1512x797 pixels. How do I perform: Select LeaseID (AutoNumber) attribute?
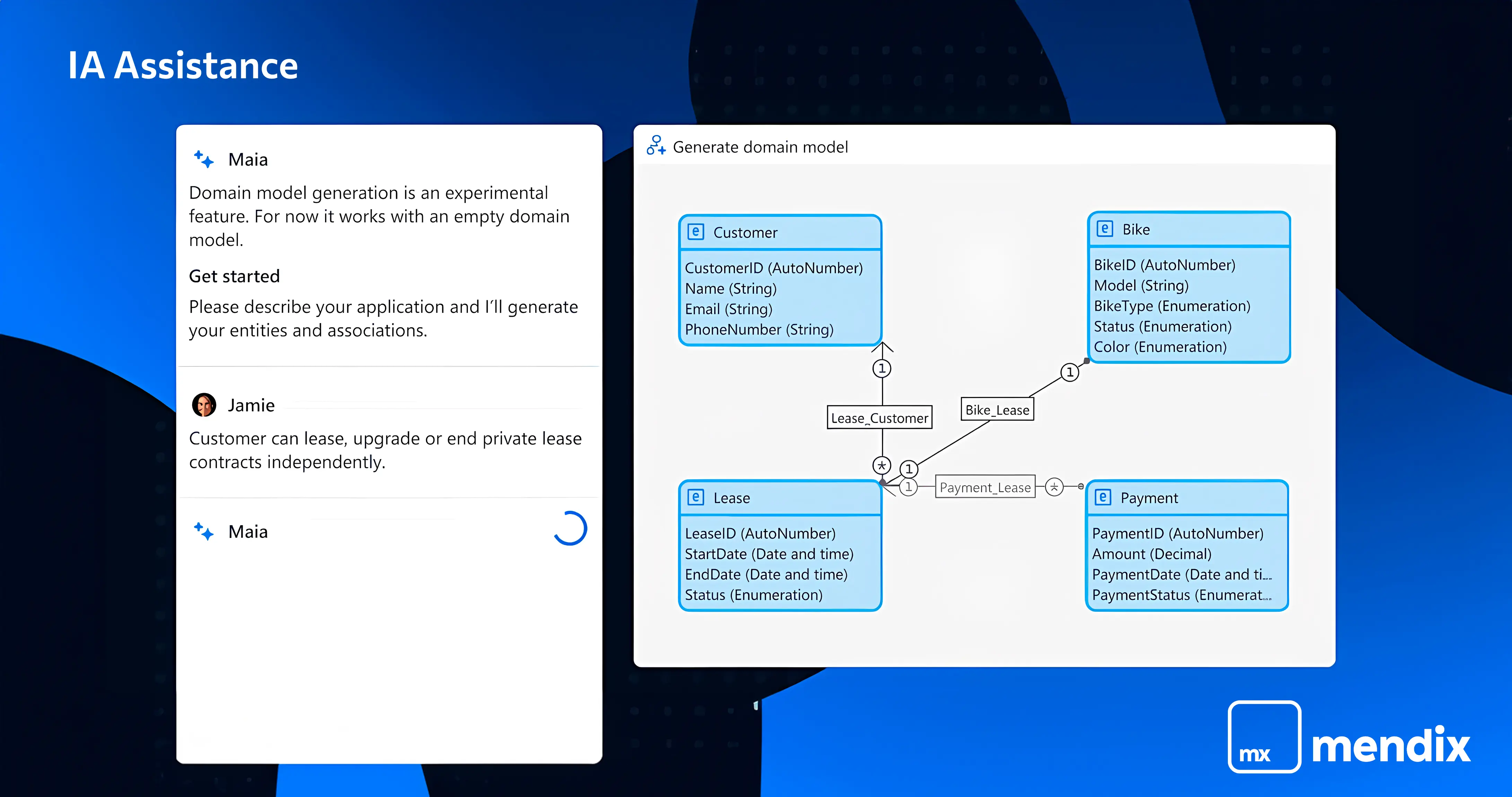pos(760,534)
